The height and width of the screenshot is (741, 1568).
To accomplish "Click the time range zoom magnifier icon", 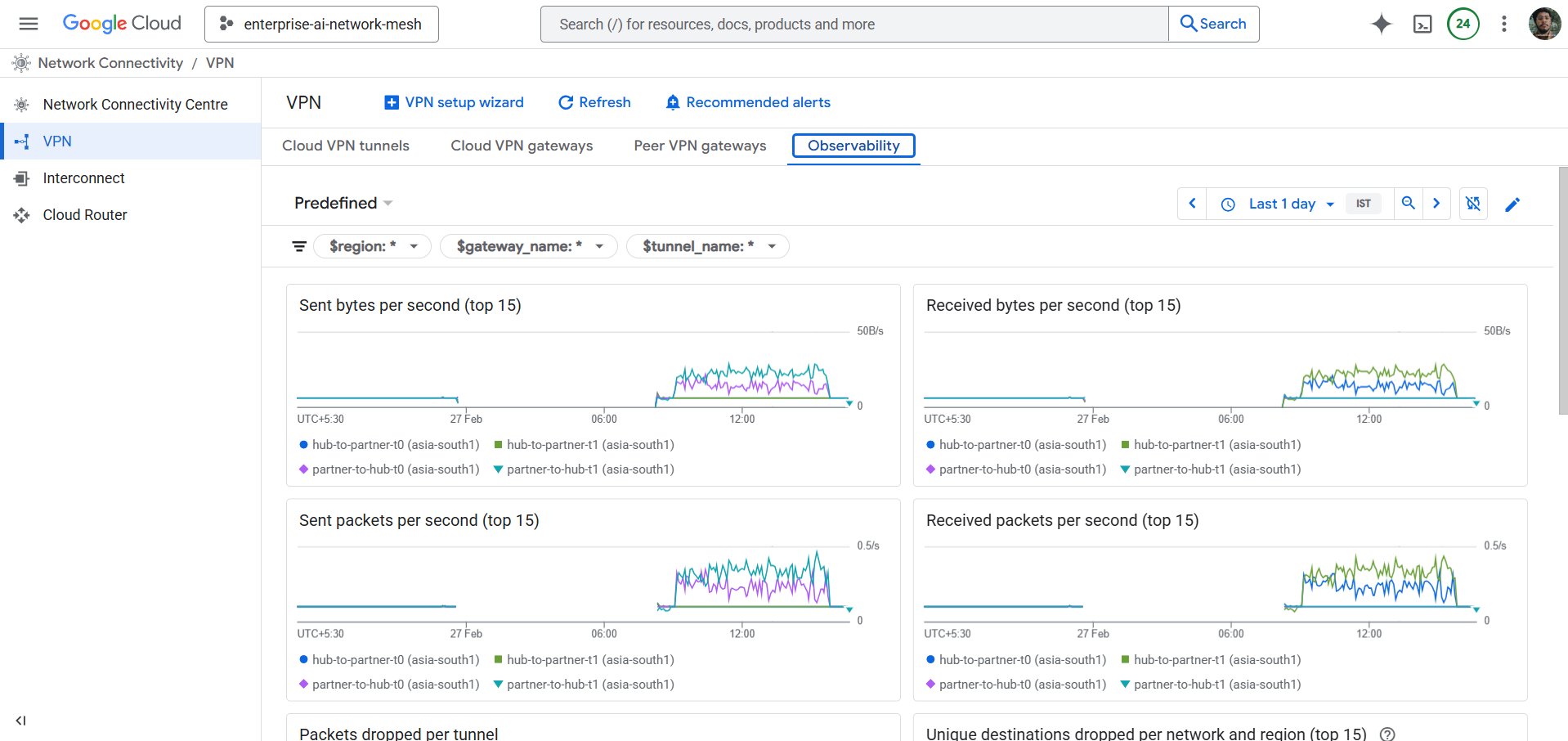I will point(1409,204).
